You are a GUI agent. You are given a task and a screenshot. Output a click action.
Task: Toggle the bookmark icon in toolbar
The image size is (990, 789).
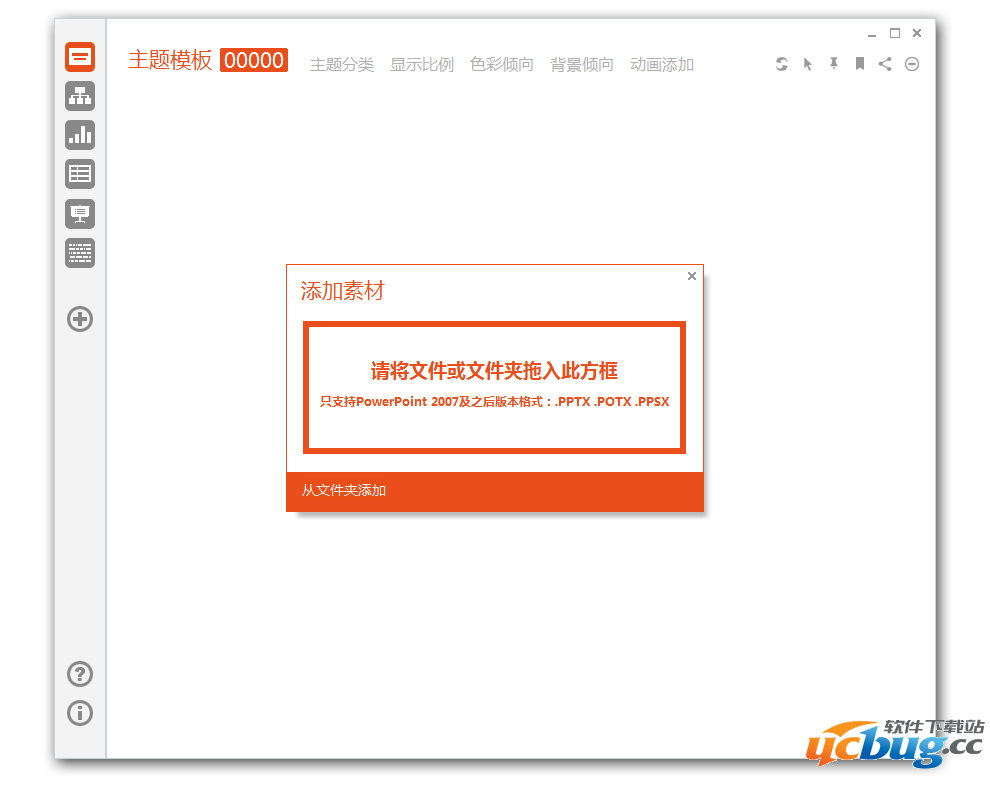coord(859,64)
